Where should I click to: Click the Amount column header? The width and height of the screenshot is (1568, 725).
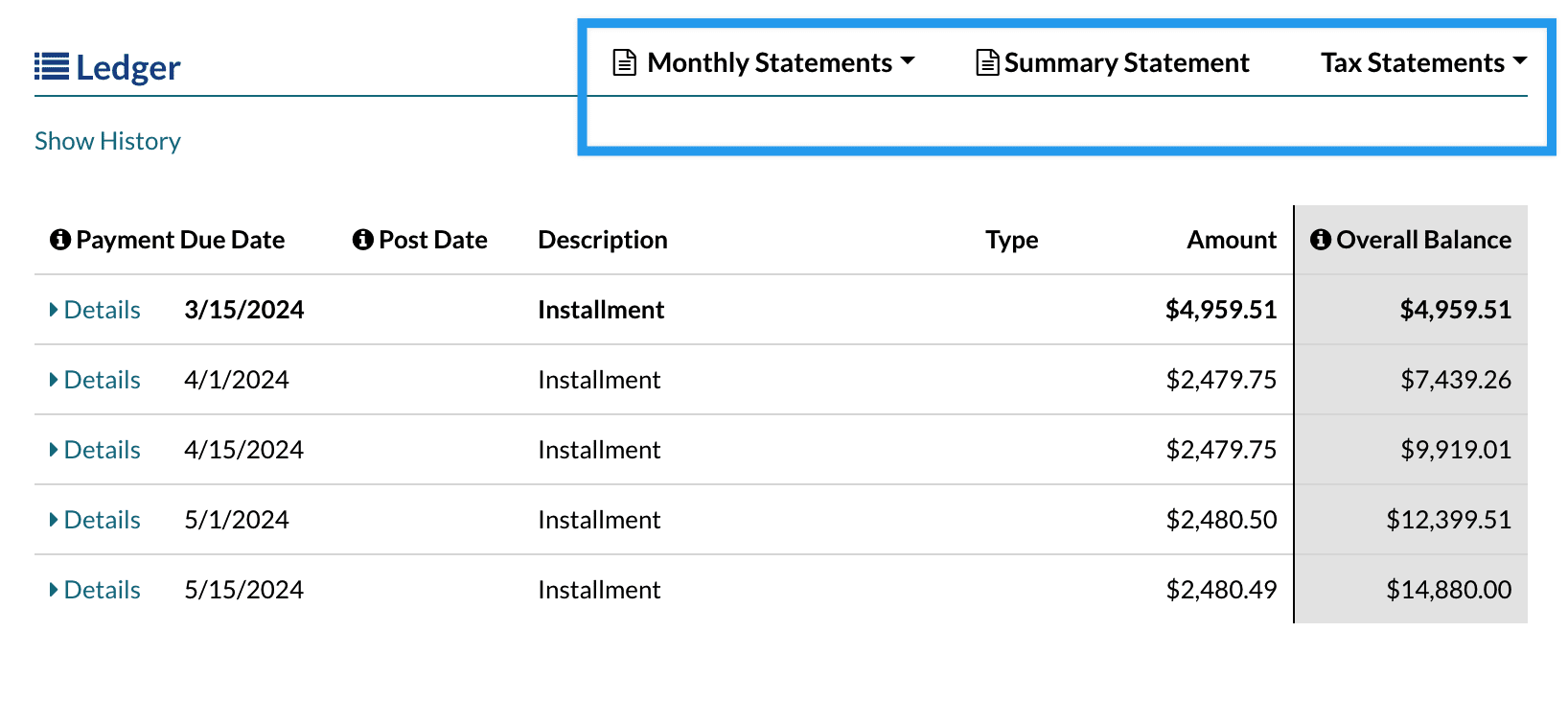pos(1232,240)
